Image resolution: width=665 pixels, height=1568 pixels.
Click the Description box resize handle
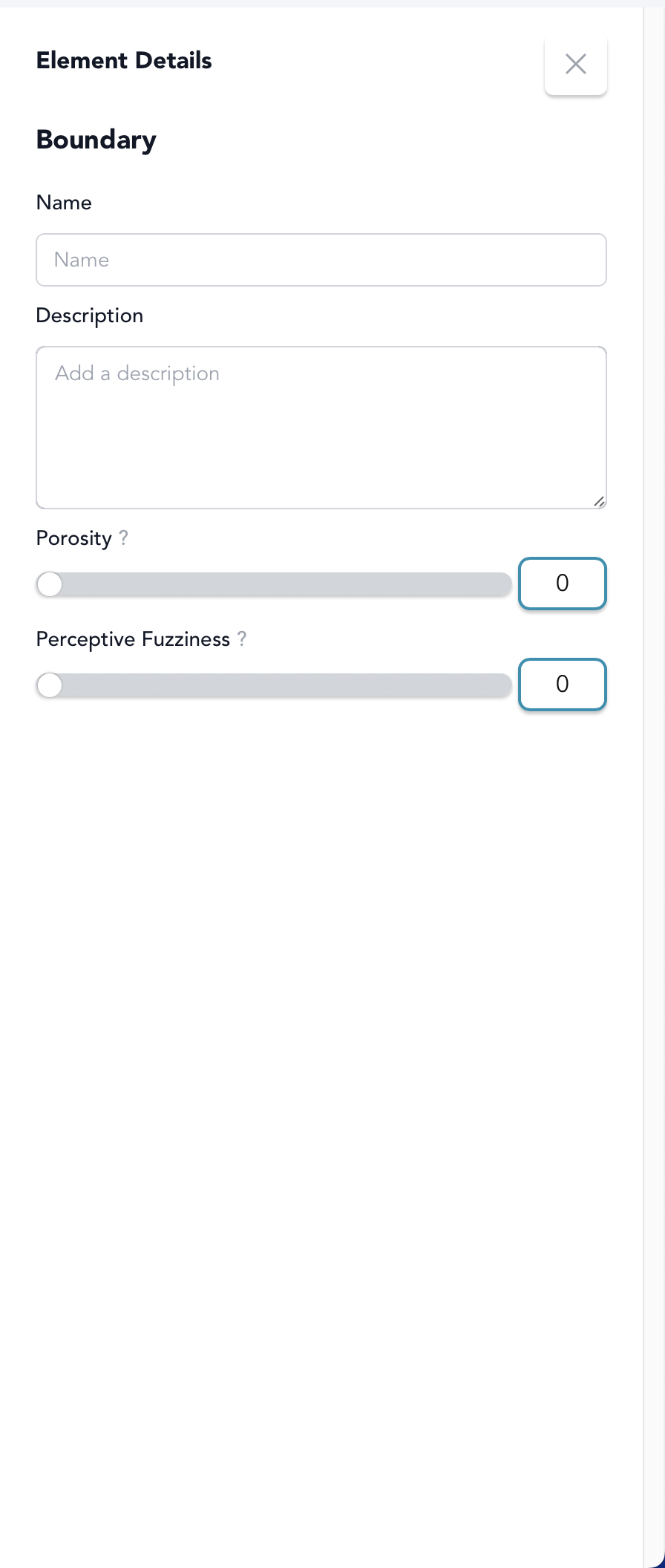(x=600, y=502)
